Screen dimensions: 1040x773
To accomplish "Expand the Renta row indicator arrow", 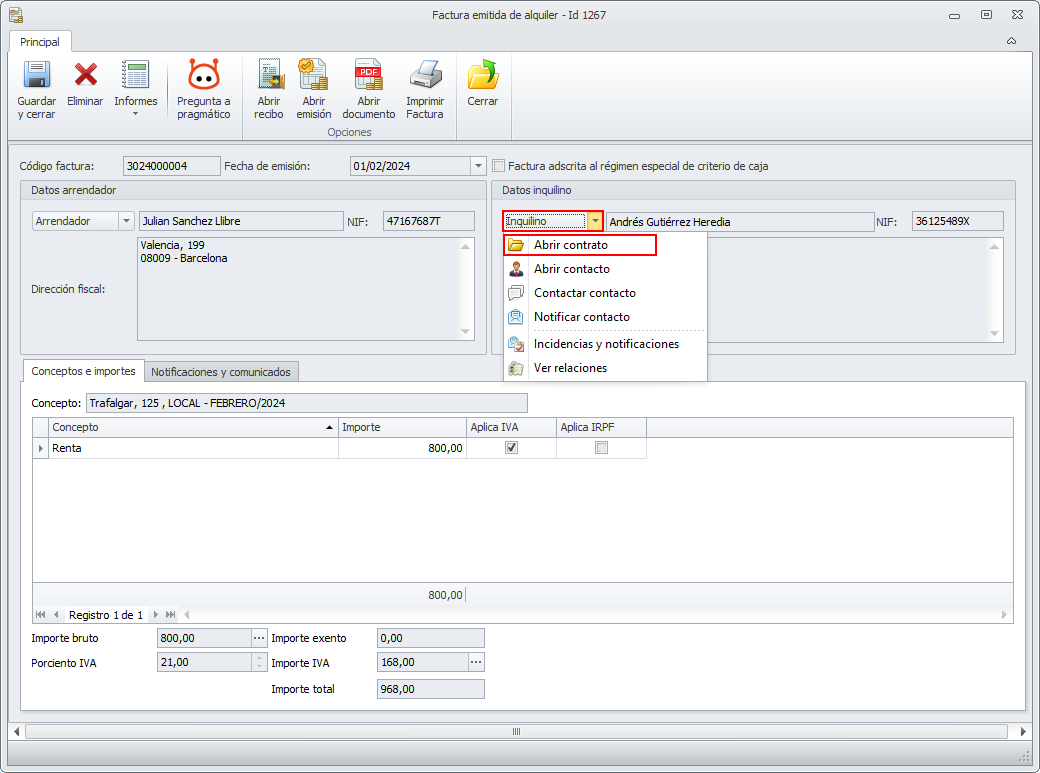I will [40, 449].
